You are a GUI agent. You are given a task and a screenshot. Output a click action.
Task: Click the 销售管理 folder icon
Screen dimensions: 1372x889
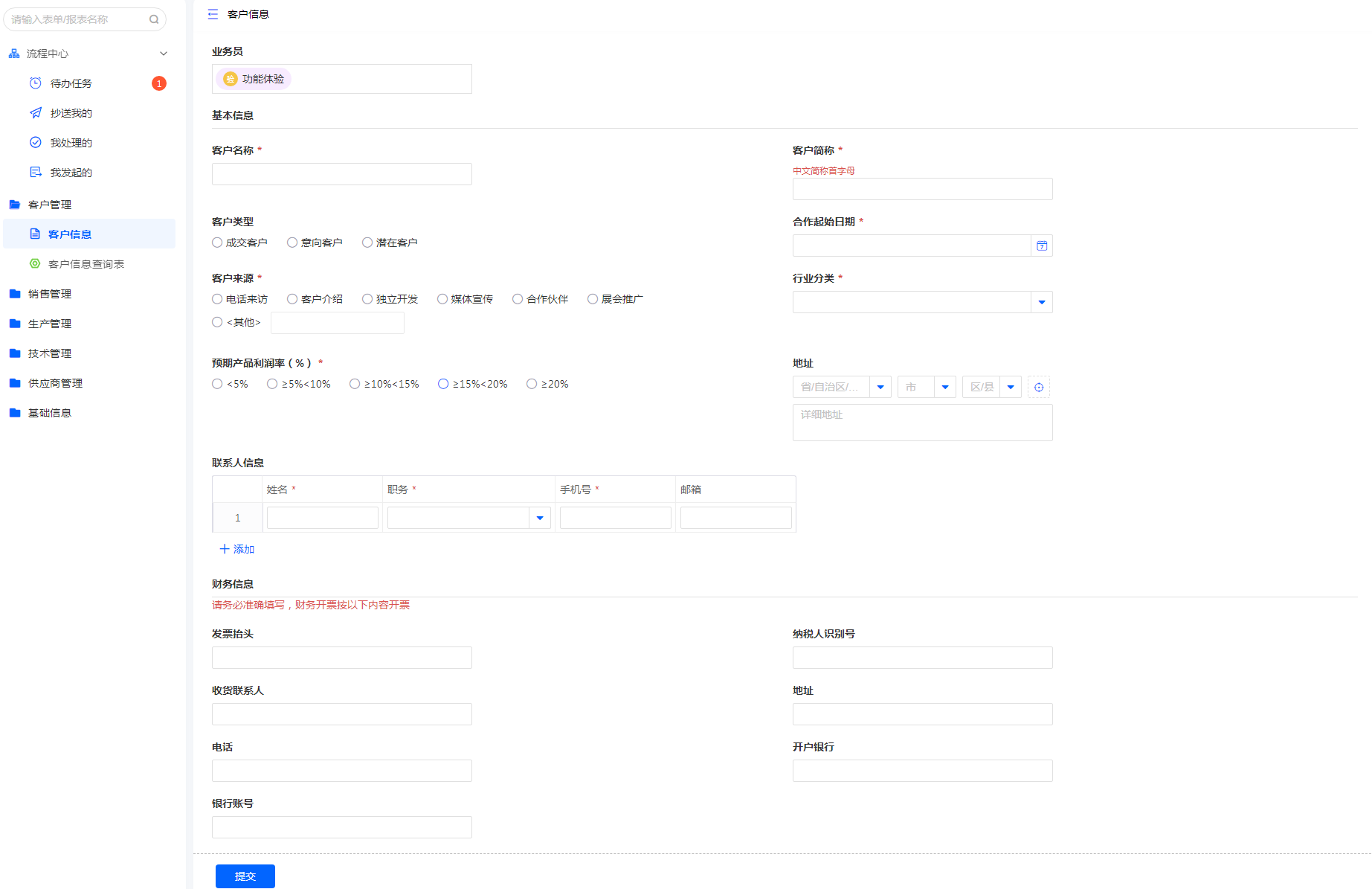click(15, 294)
